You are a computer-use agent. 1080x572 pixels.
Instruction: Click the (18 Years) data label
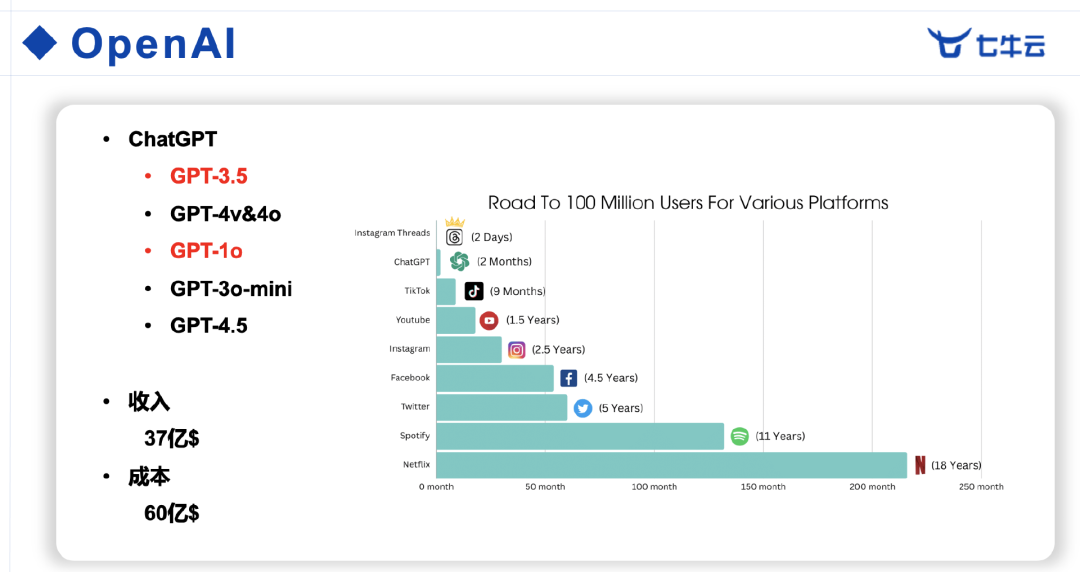click(x=956, y=465)
